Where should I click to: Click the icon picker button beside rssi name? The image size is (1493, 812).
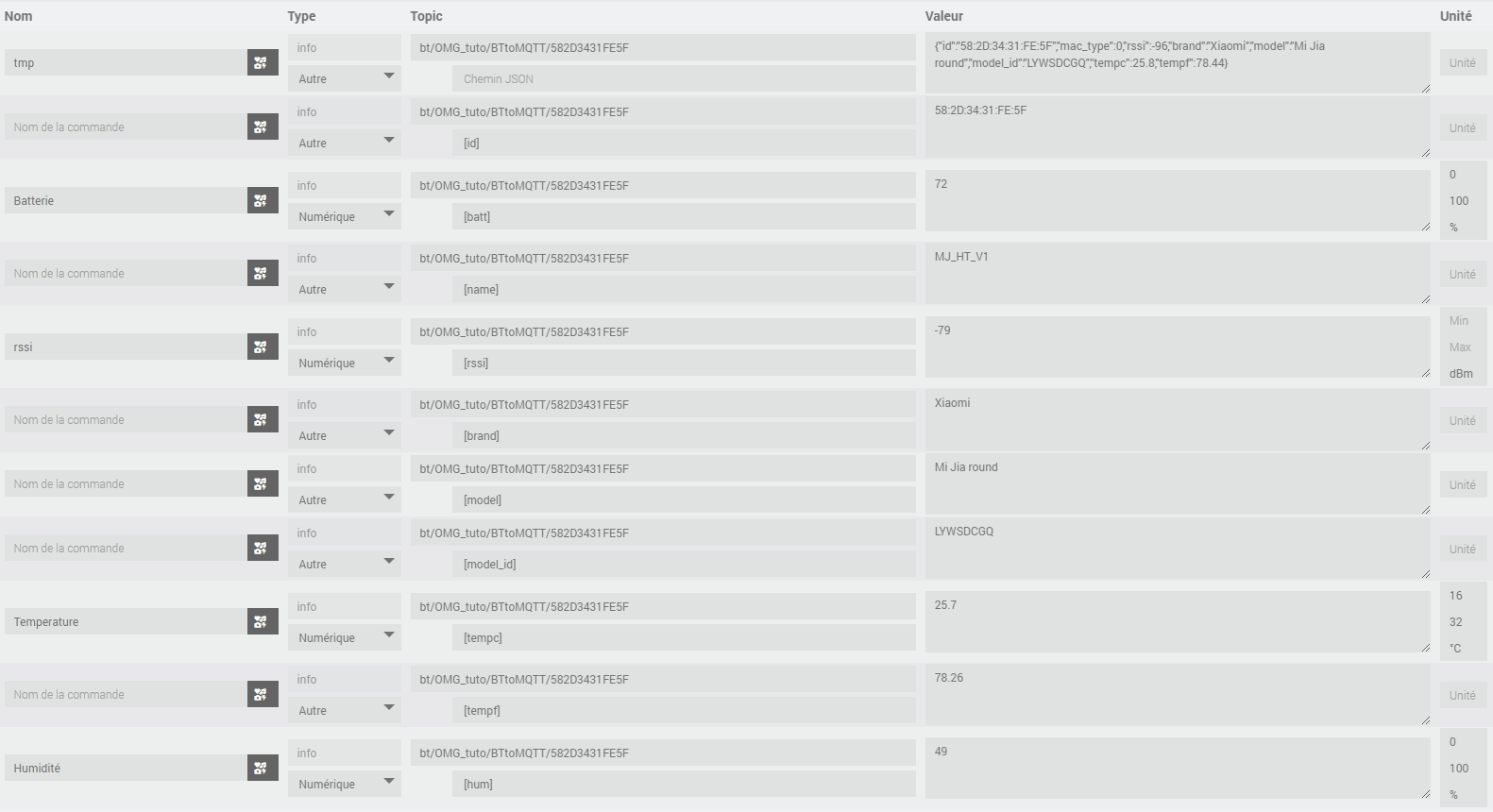tap(263, 347)
